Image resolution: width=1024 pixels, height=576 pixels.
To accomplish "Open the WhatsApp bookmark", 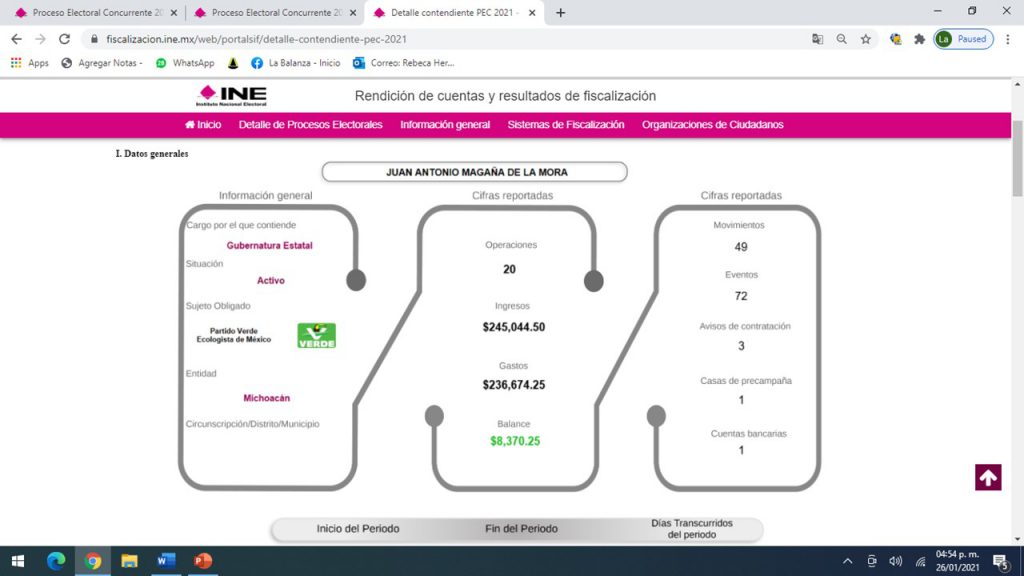I will click(185, 63).
